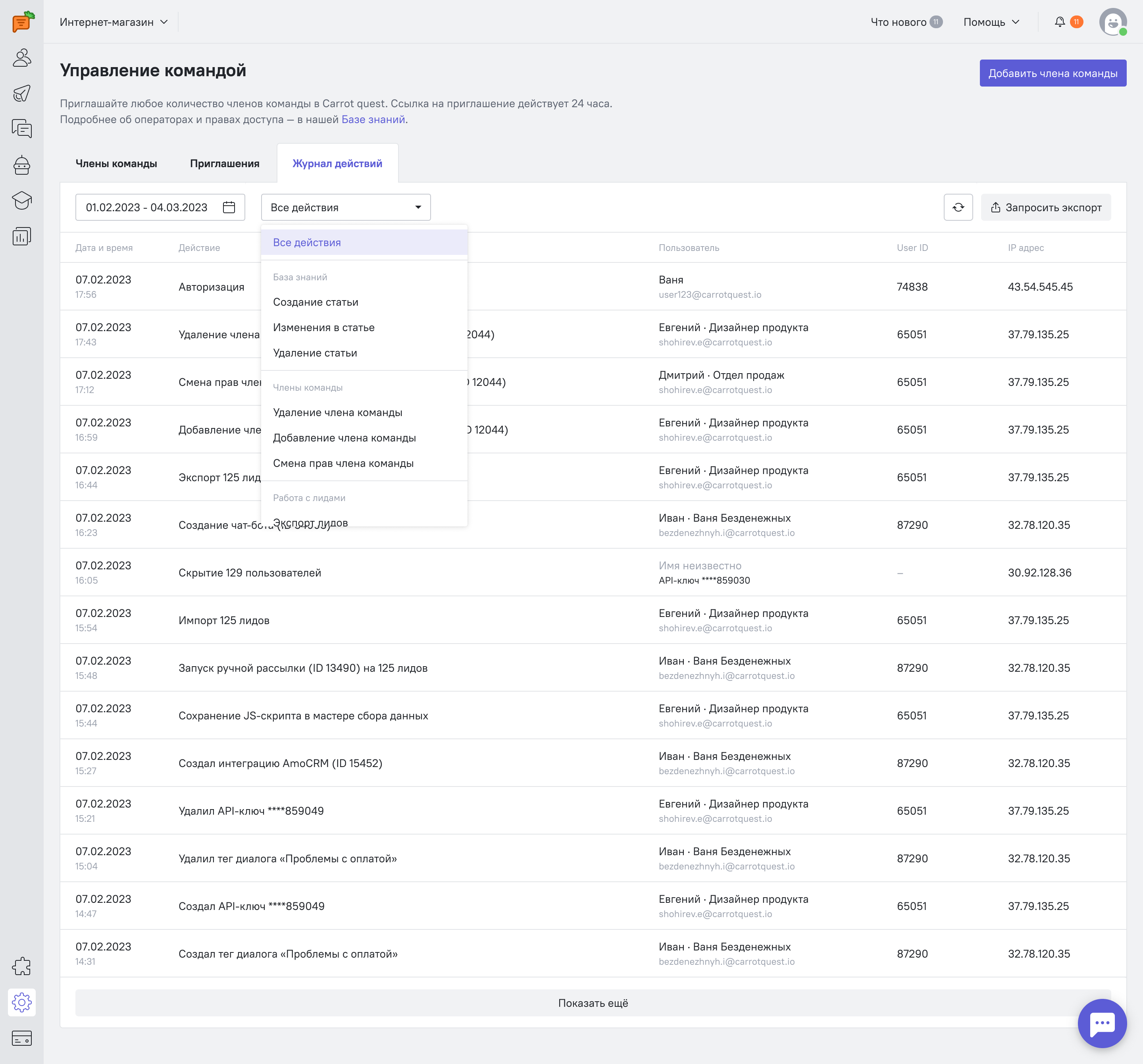Click API-ключ ****859030 user entry
The image size is (1143, 1064).
click(704, 580)
